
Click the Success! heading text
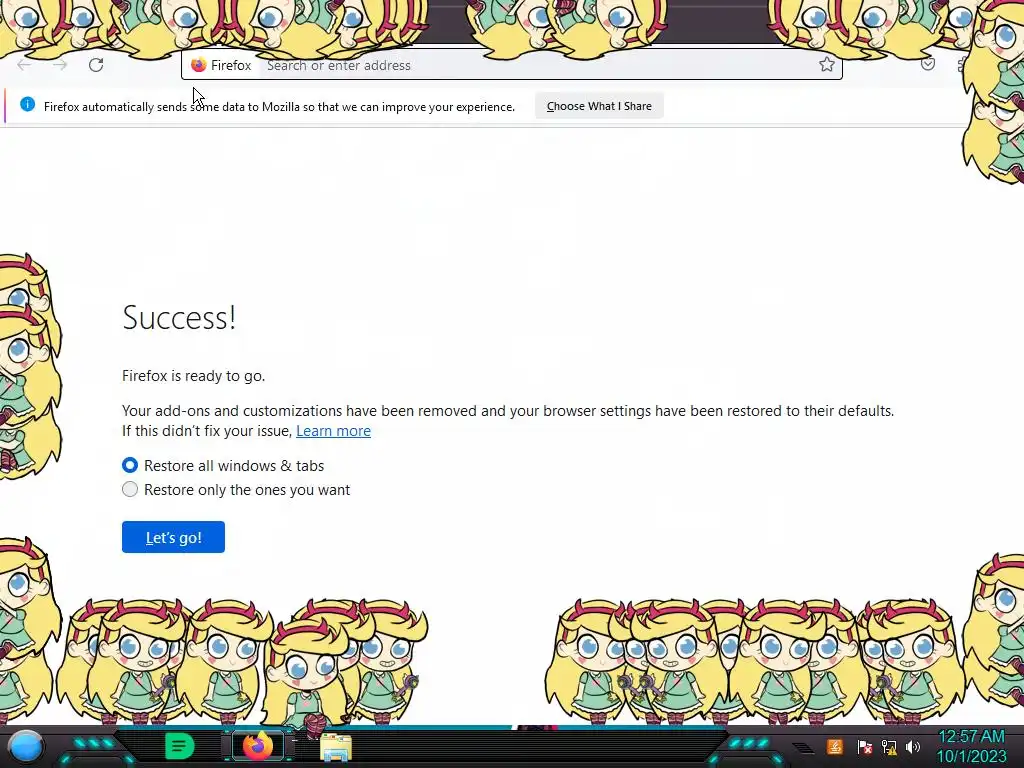[179, 317]
